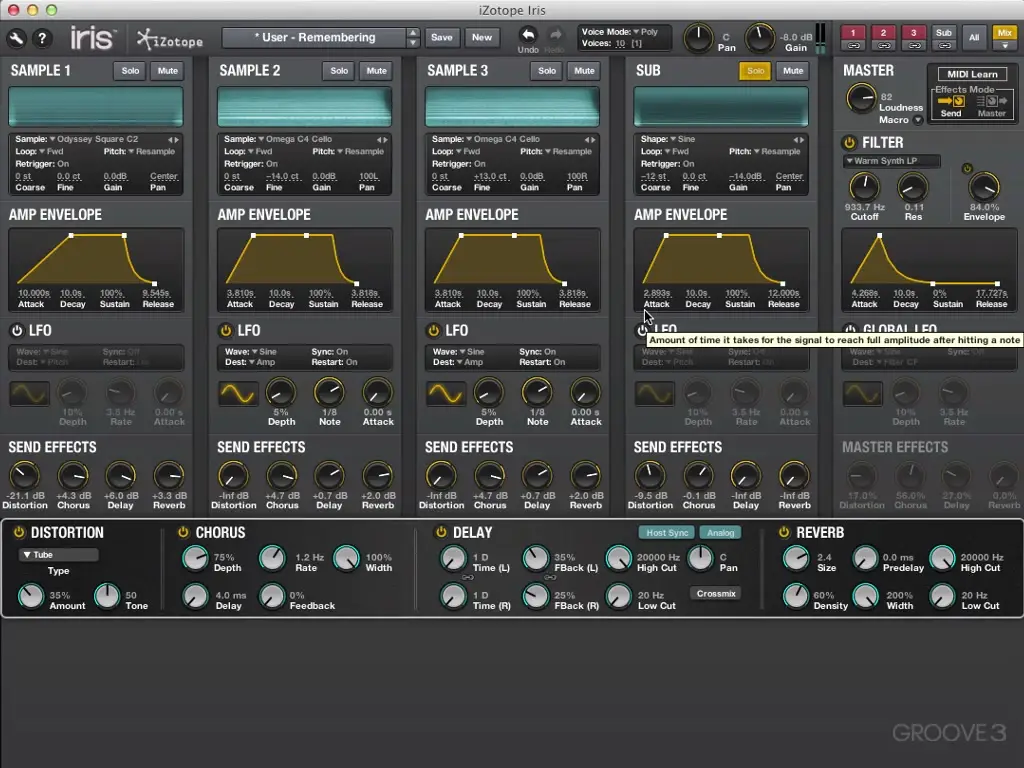Switch to the Sub view tab
Screen dimensions: 1024x768
click(944, 33)
